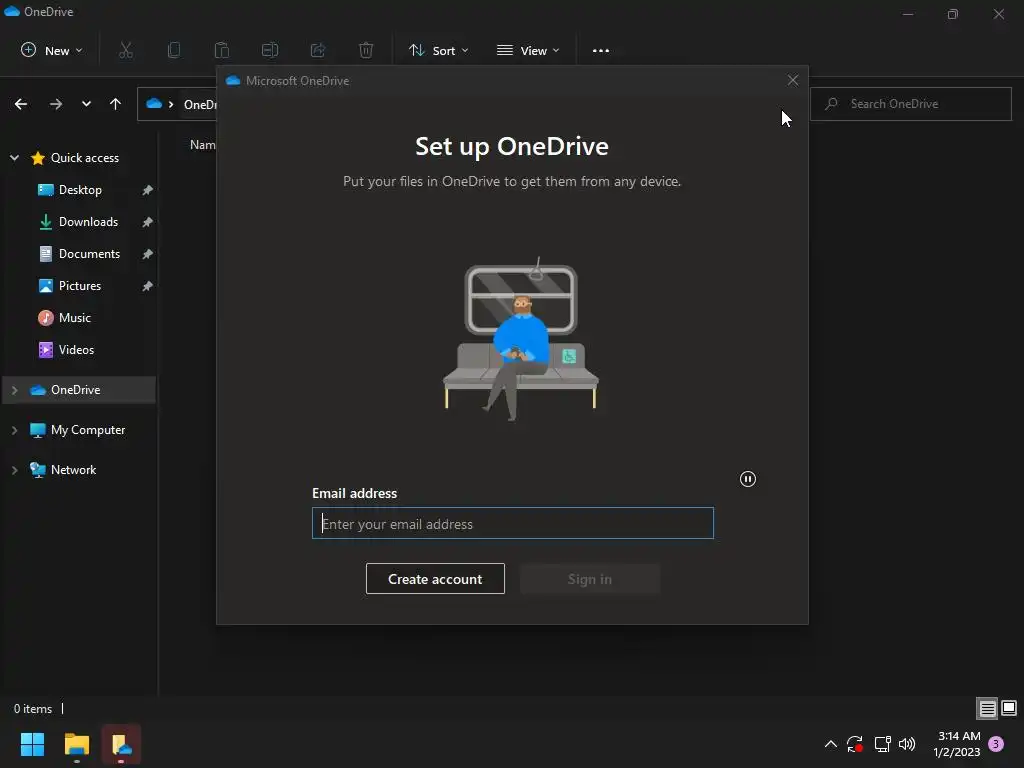The image size is (1024, 768).
Task: Click the Rename icon in toolbar
Action: point(270,50)
